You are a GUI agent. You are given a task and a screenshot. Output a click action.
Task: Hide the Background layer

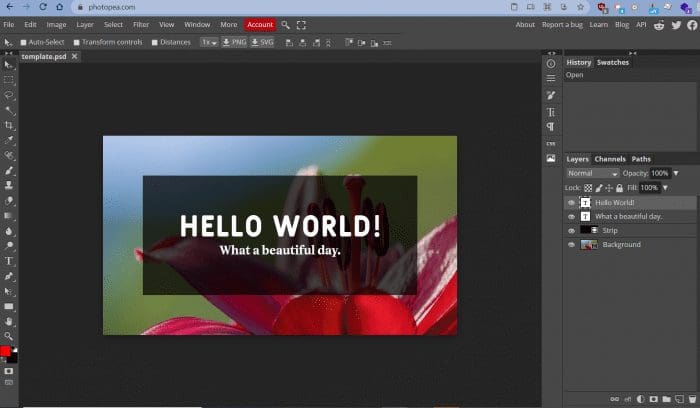point(571,245)
